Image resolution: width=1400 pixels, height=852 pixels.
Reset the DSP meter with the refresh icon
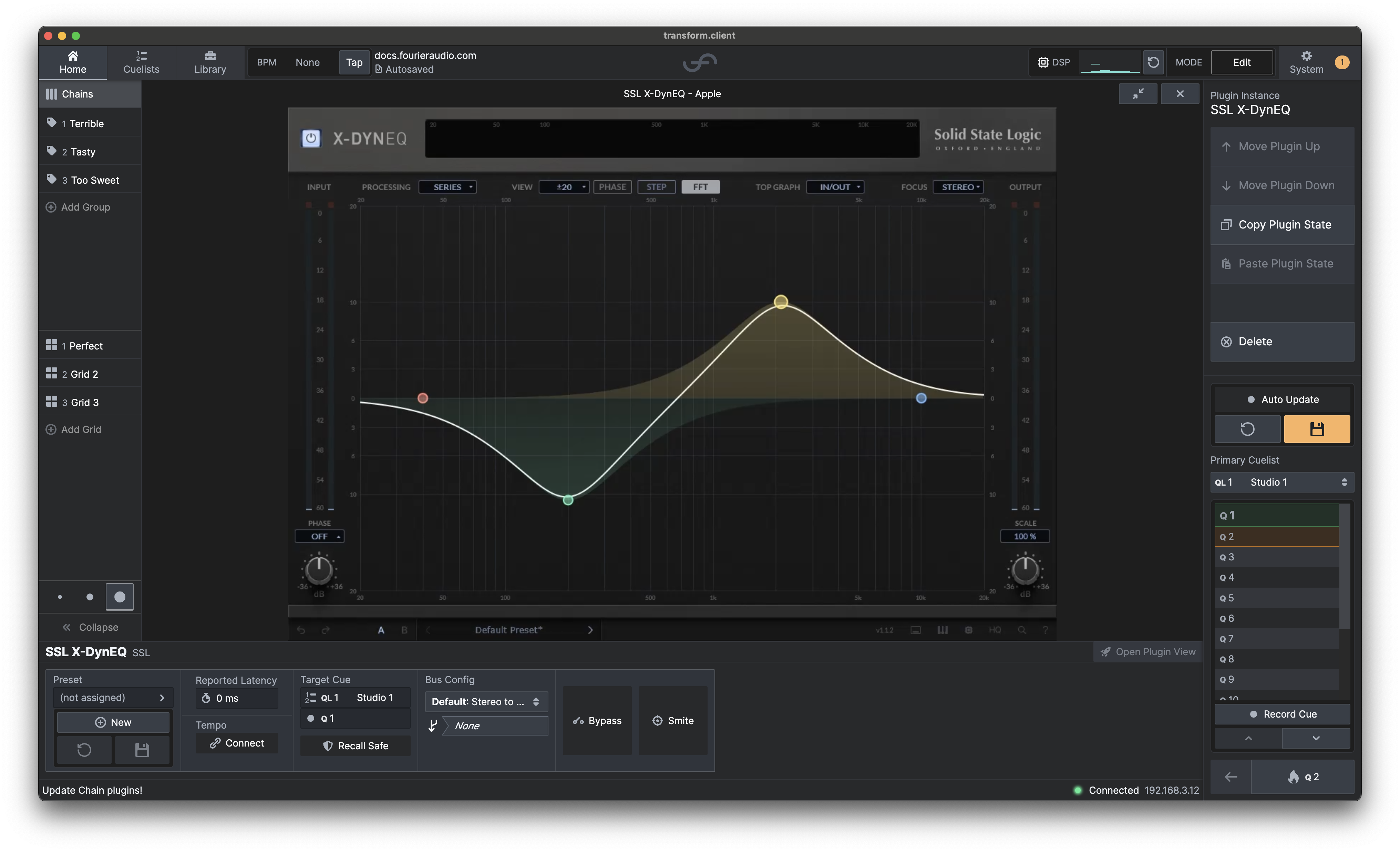[x=1153, y=62]
